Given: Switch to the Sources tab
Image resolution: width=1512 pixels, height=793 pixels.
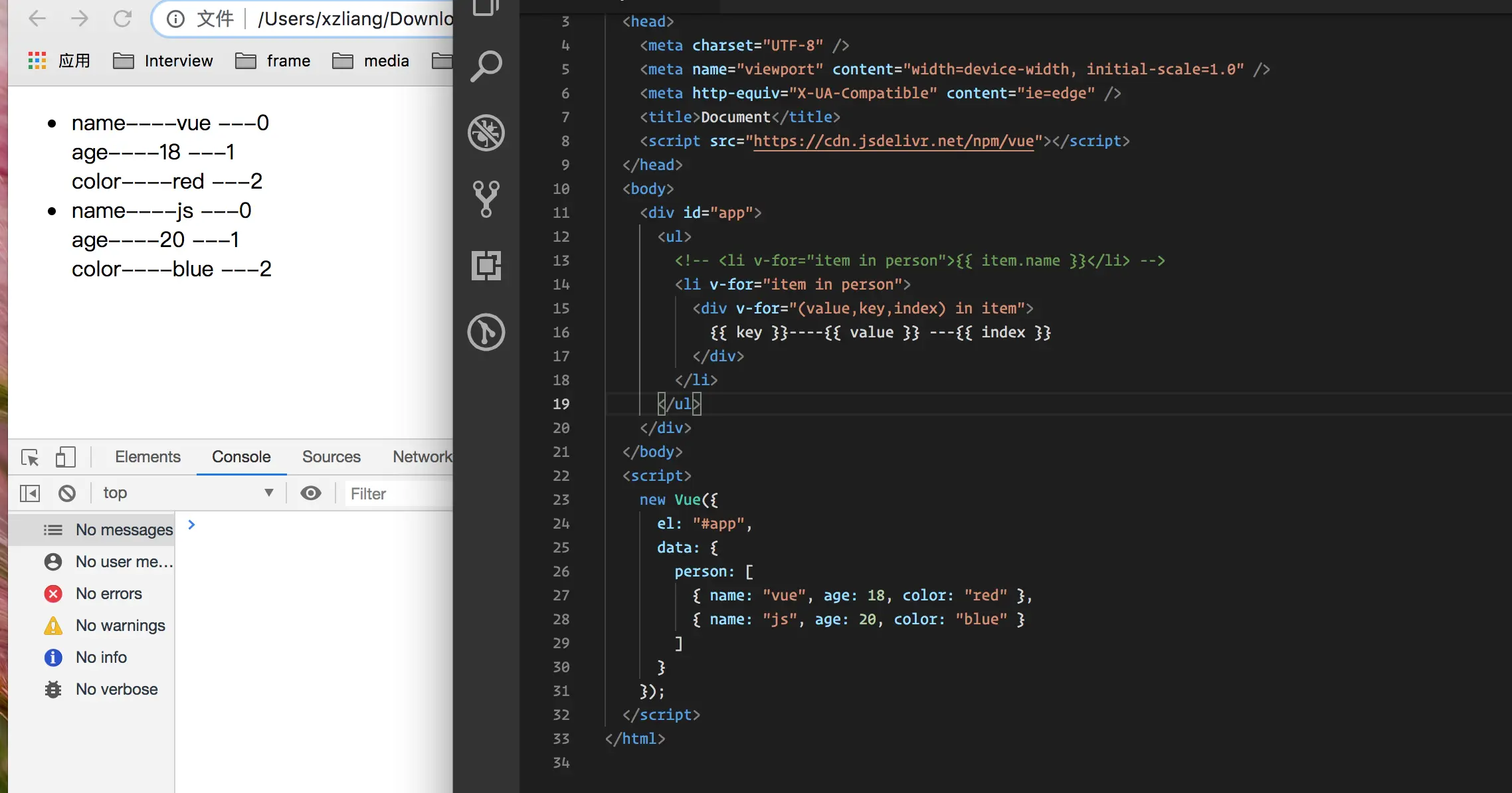Looking at the screenshot, I should point(331,457).
